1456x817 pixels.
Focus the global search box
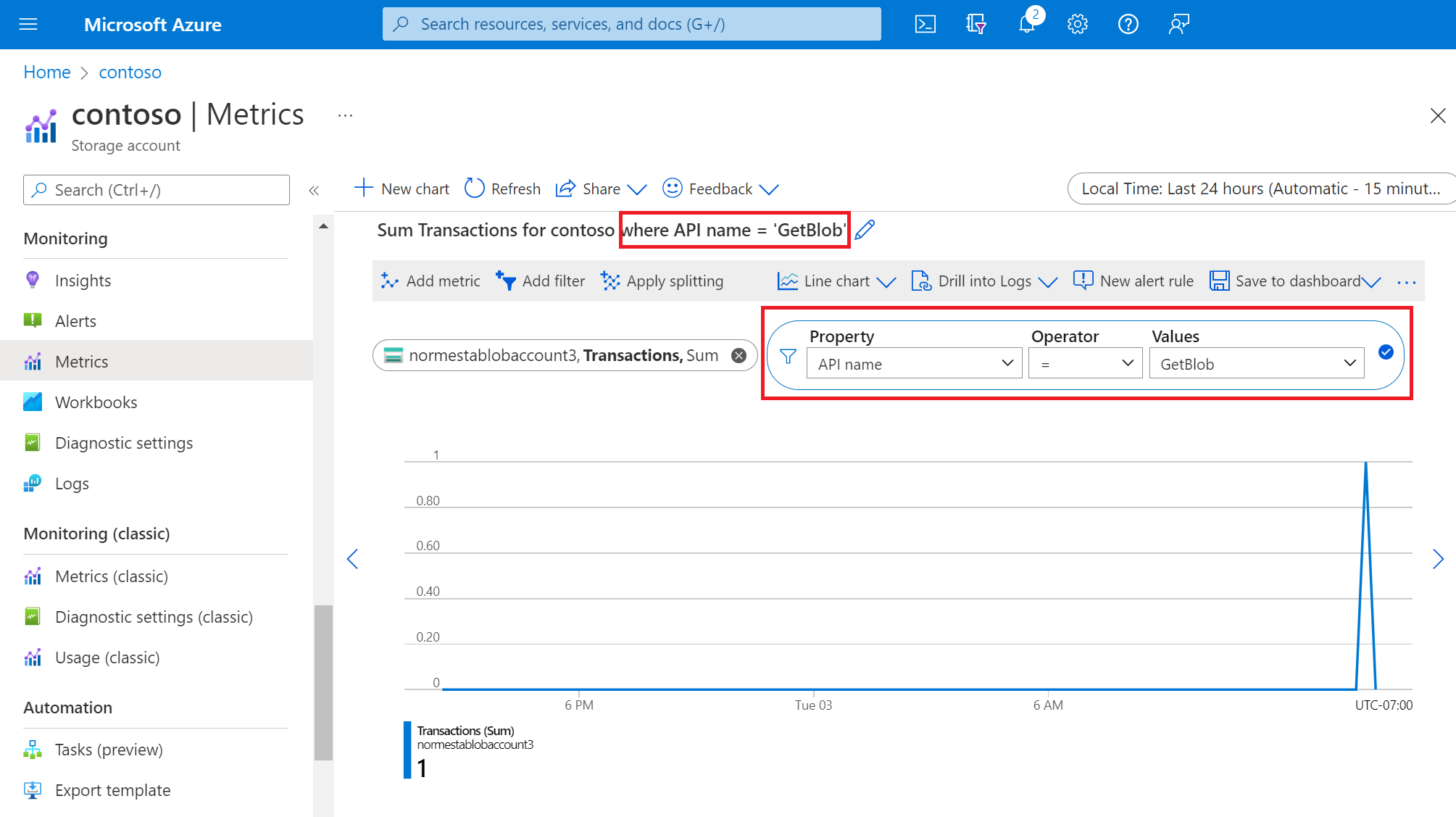(x=631, y=24)
